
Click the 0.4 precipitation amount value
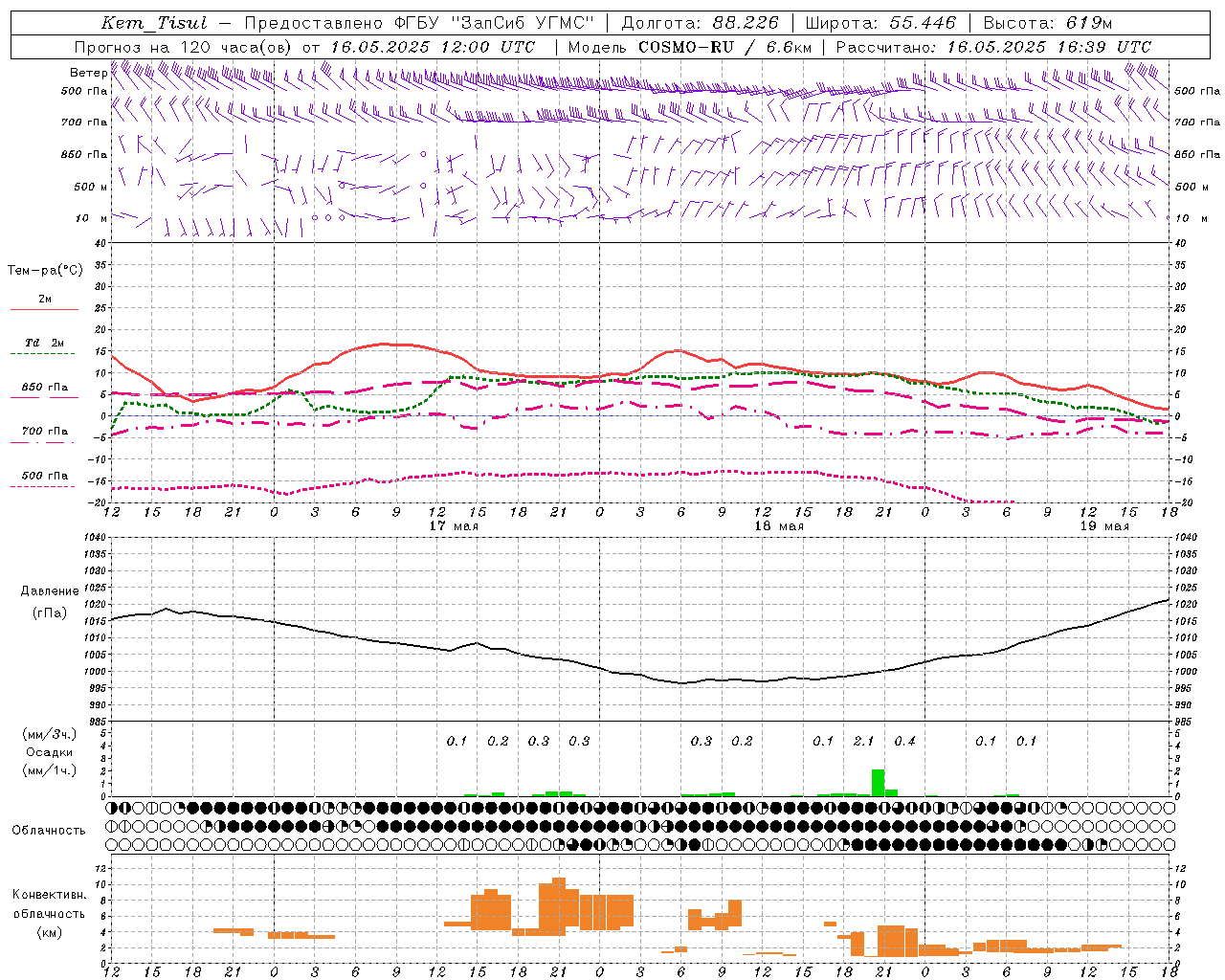click(904, 742)
